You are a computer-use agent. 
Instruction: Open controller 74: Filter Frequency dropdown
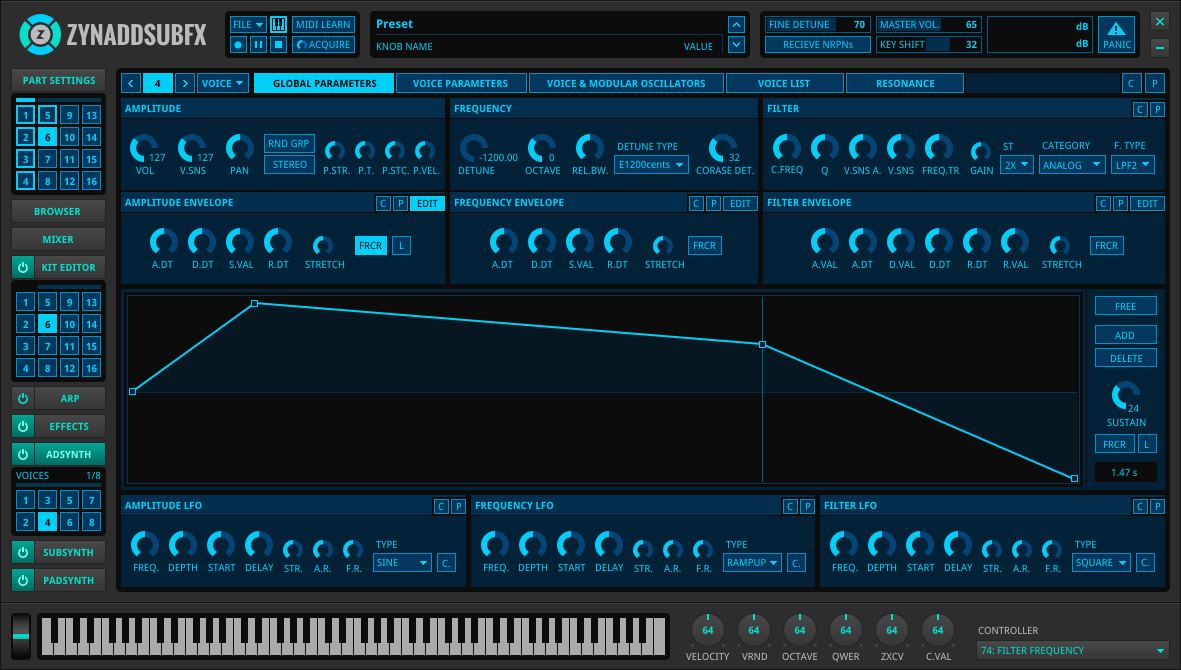point(1072,650)
